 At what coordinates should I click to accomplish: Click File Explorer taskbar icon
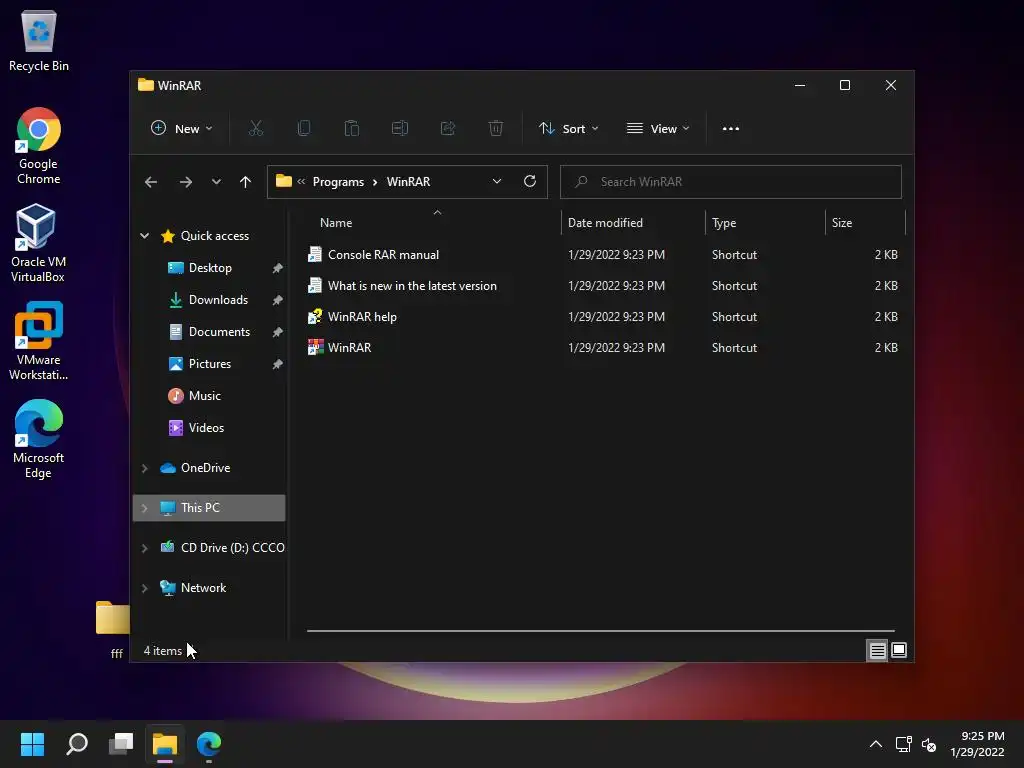coord(165,744)
